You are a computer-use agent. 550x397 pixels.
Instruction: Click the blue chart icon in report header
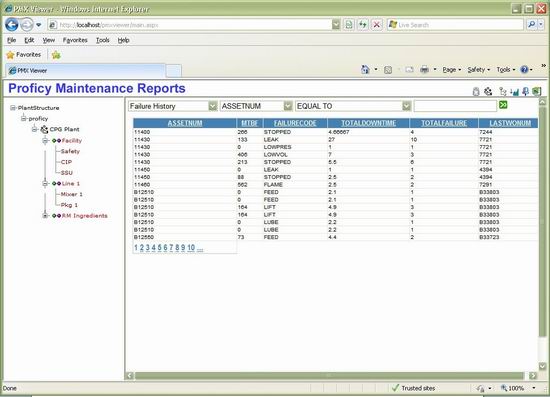point(515,92)
